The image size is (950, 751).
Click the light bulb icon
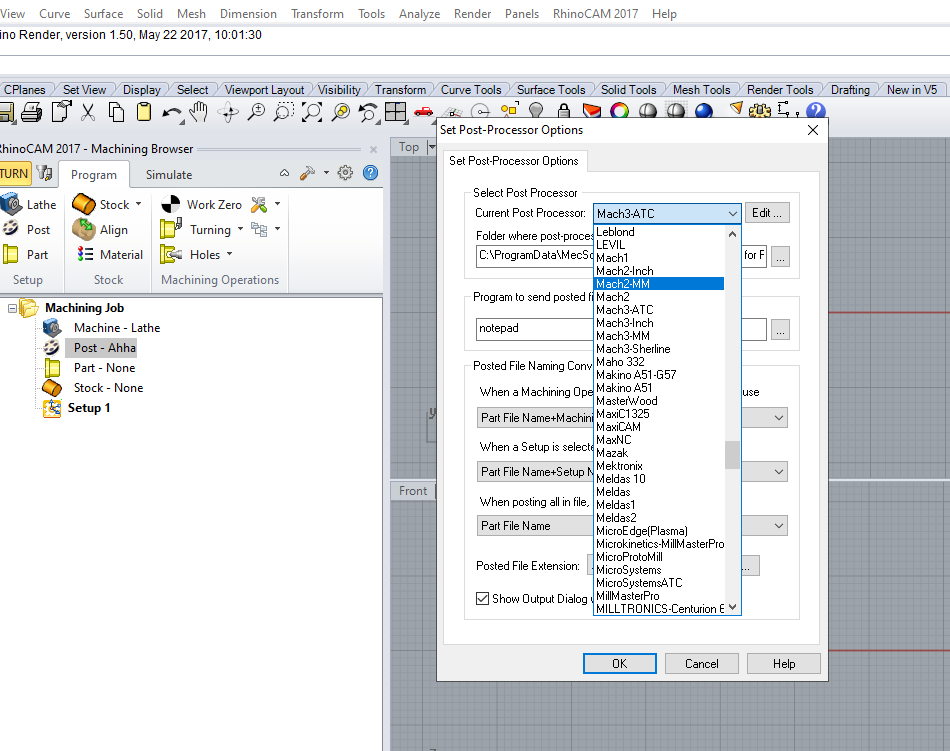(536, 110)
